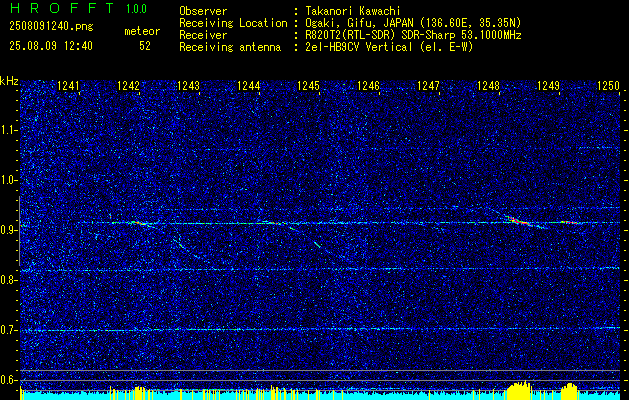The width and height of the screenshot is (629, 400).
Task: Click the 1250 time marker
Action: coord(608,86)
